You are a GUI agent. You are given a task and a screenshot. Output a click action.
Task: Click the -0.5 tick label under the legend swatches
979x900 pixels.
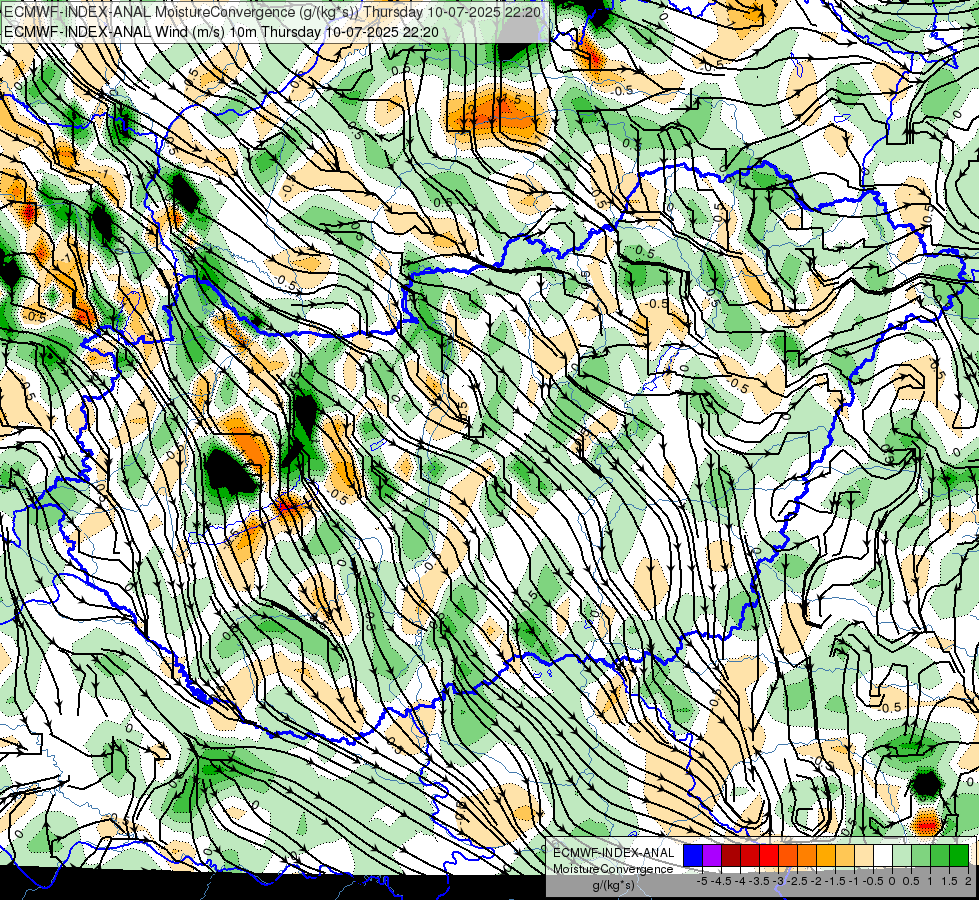click(x=873, y=881)
